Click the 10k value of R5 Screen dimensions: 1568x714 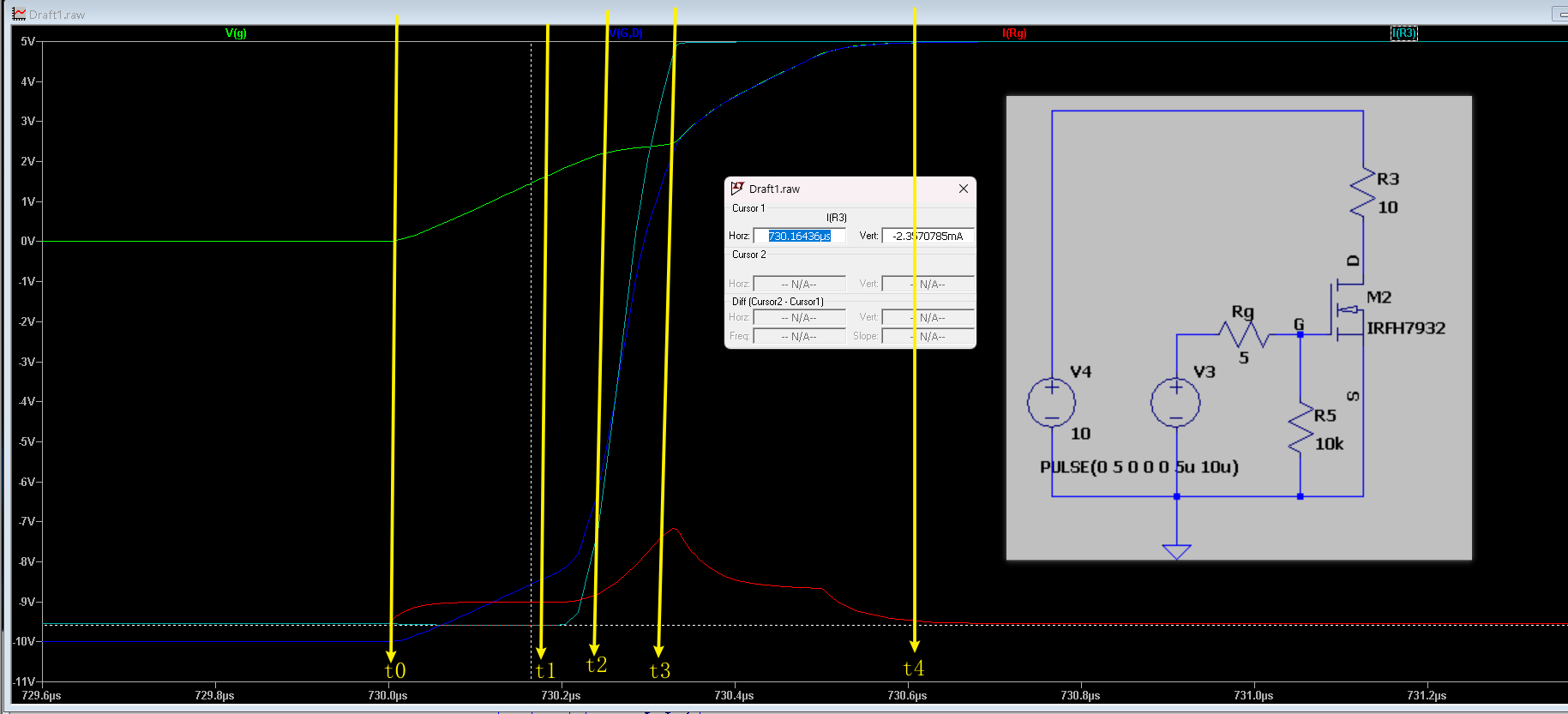pyautogui.click(x=1330, y=444)
